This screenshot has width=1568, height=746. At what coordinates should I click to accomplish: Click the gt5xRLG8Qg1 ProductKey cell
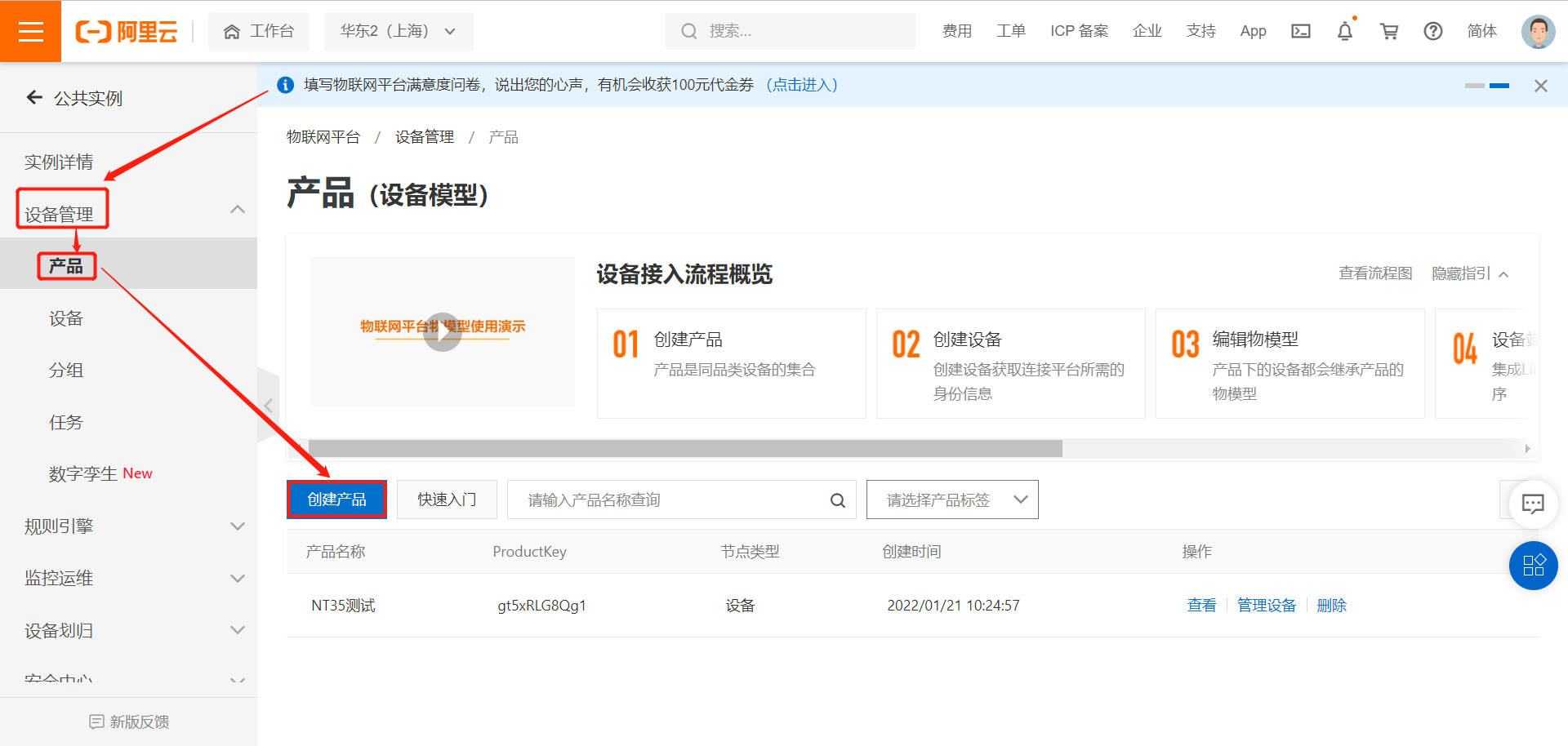(541, 606)
